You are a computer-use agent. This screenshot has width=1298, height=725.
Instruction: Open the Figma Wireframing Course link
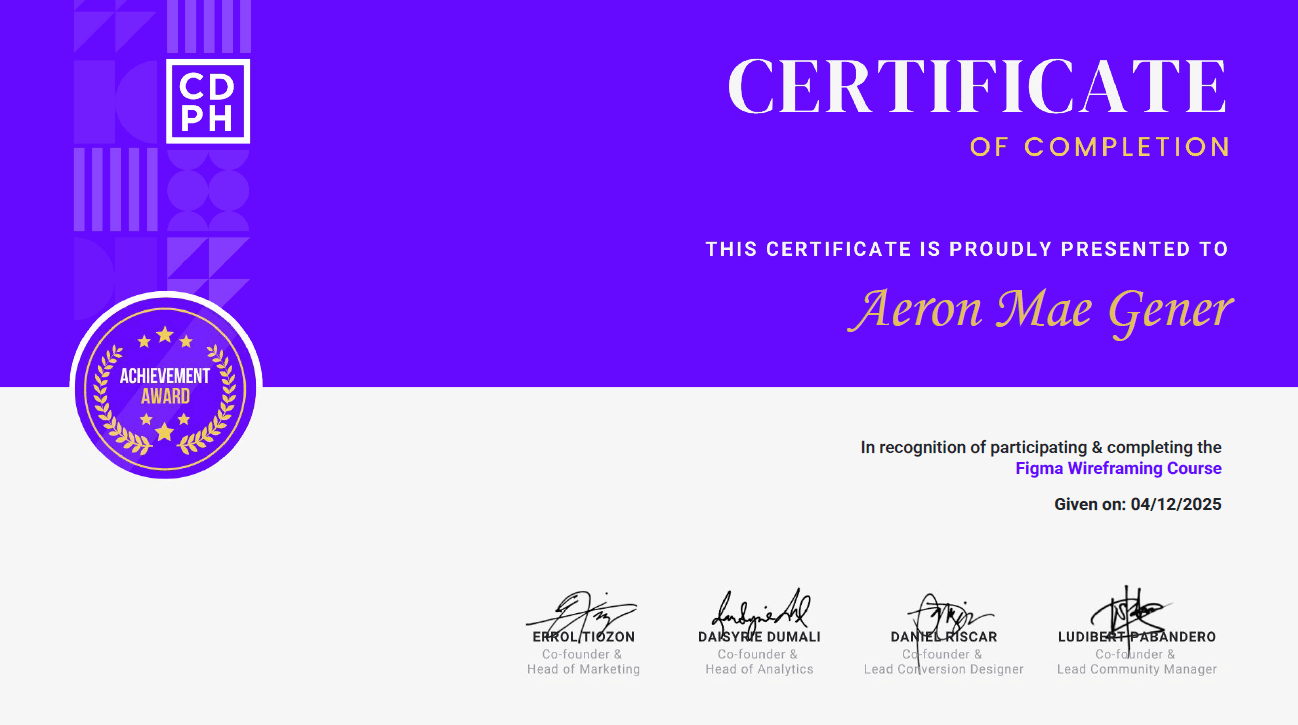click(x=1118, y=468)
